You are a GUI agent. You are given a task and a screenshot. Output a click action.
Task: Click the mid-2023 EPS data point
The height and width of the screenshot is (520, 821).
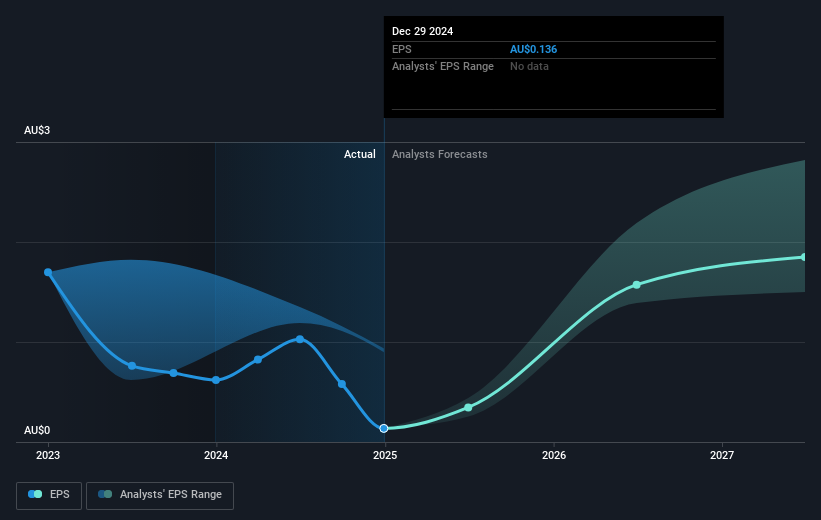coord(132,366)
